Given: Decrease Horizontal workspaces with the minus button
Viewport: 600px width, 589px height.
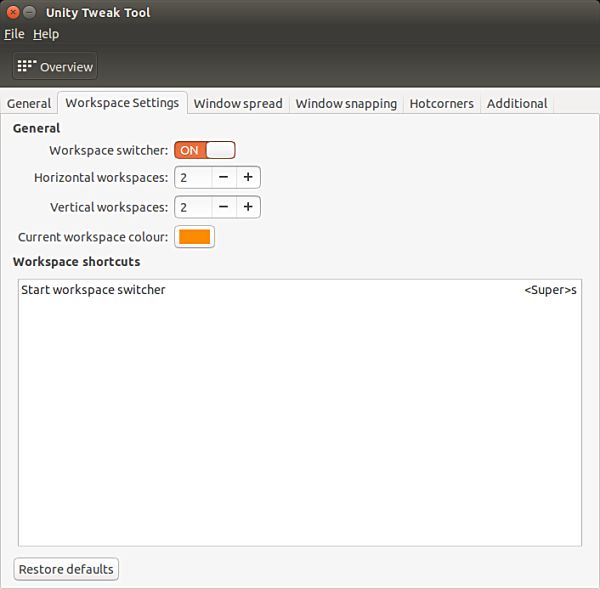Looking at the screenshot, I should click(224, 177).
